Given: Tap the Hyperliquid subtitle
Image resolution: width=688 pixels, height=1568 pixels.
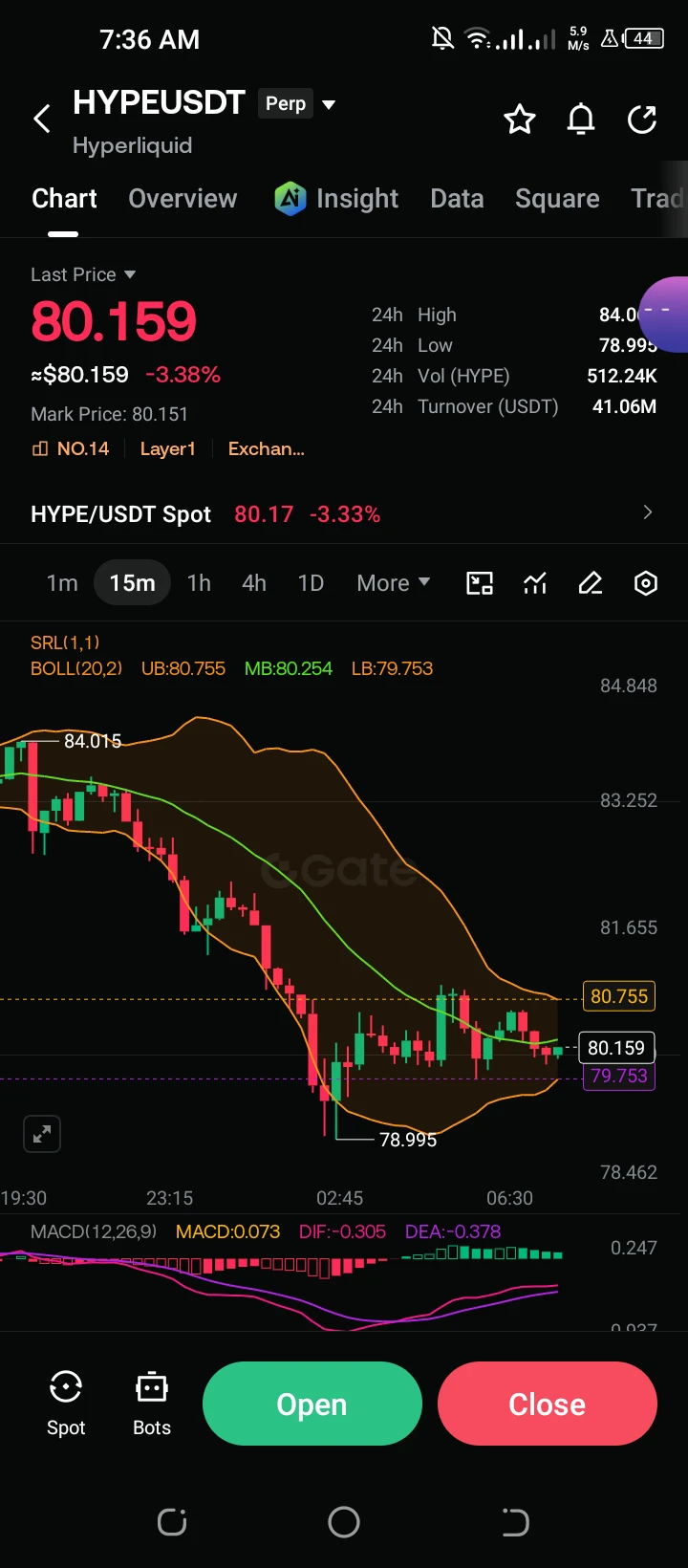Looking at the screenshot, I should click(x=132, y=145).
